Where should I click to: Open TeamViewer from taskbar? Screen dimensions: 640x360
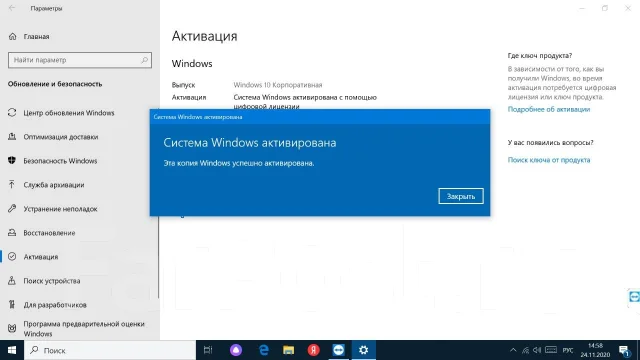(x=338, y=350)
